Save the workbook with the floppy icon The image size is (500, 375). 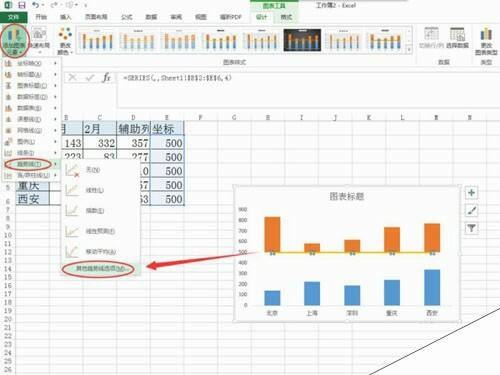pyautogui.click(x=22, y=5)
